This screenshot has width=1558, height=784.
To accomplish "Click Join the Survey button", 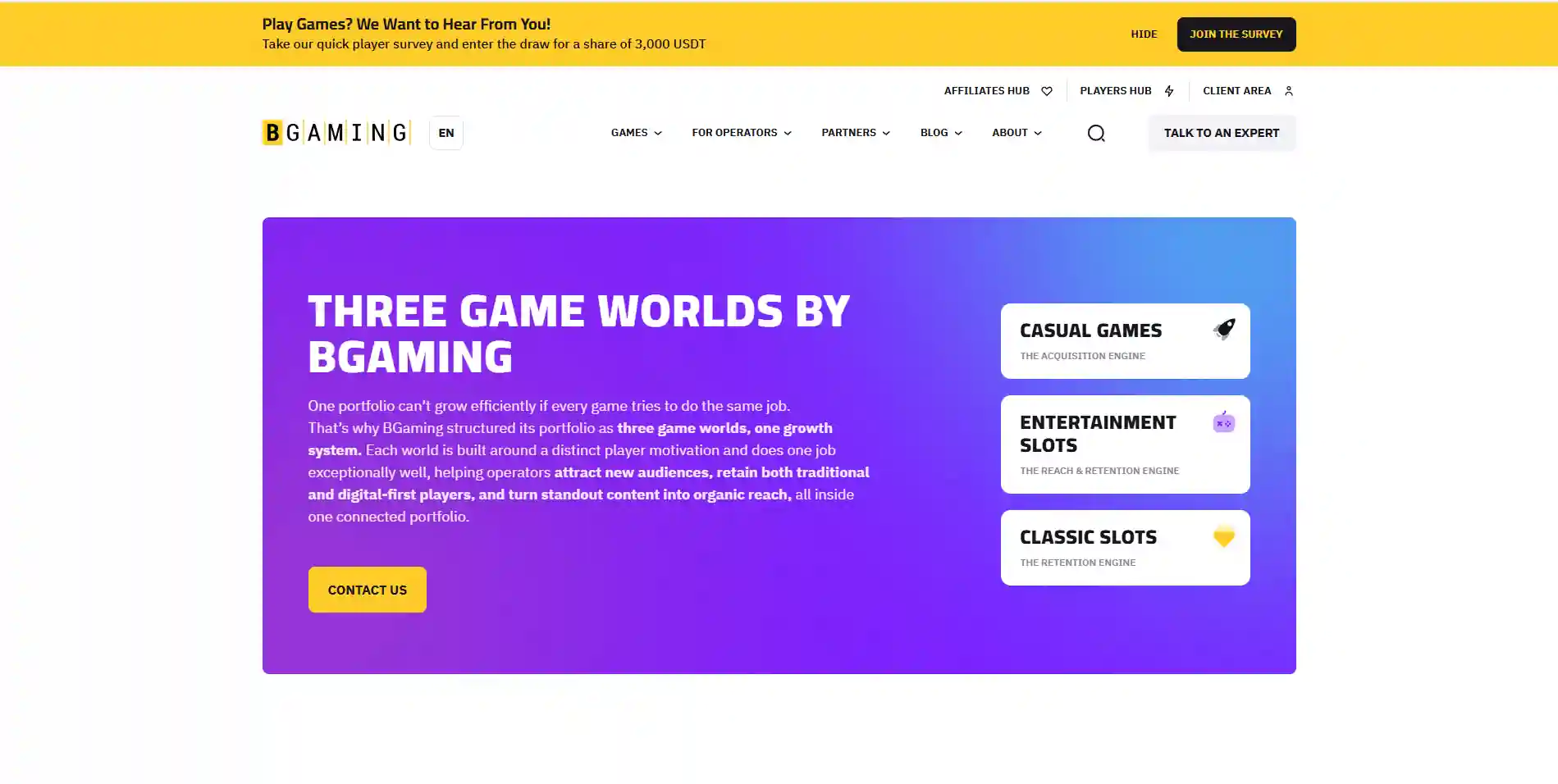I will click(x=1236, y=34).
